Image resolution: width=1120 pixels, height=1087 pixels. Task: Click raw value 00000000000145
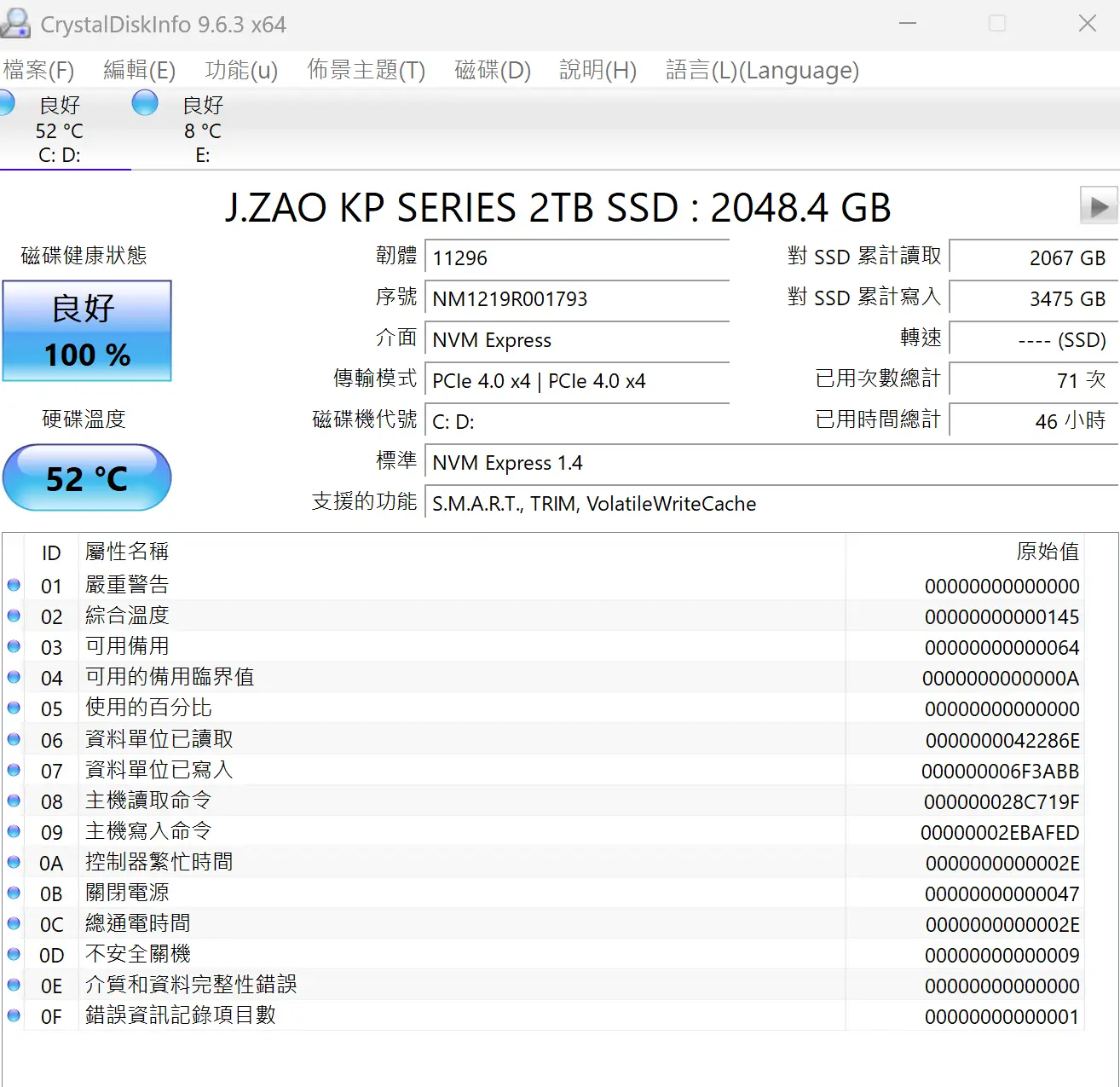(1002, 616)
